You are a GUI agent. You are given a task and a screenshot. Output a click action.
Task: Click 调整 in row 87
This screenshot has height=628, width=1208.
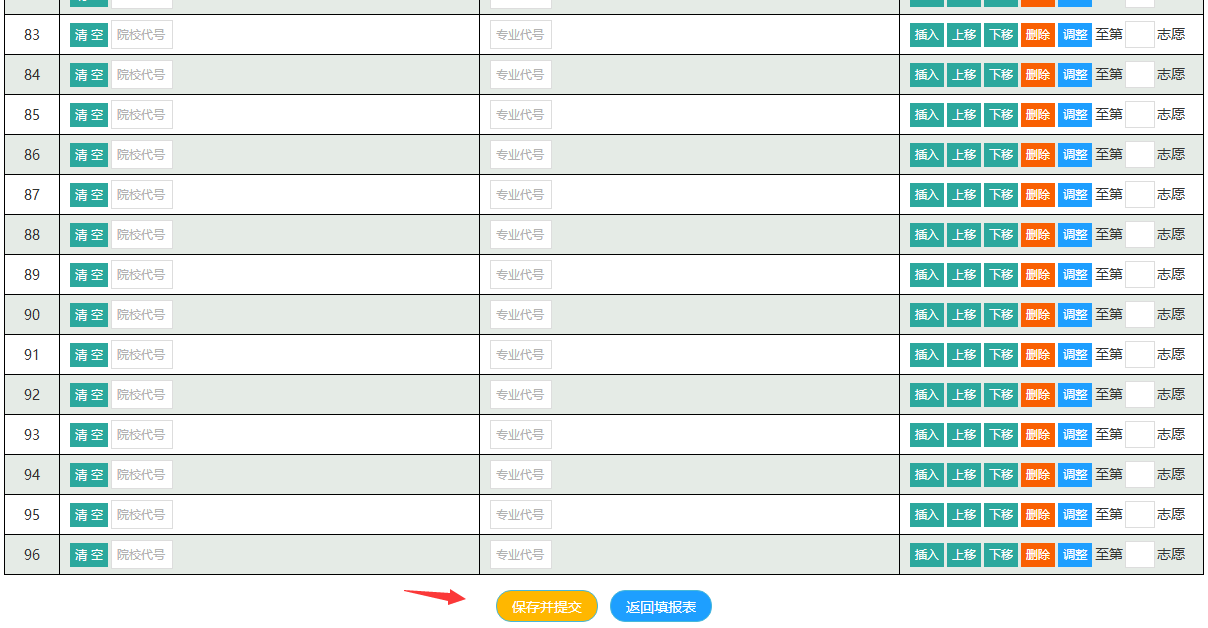1075,195
